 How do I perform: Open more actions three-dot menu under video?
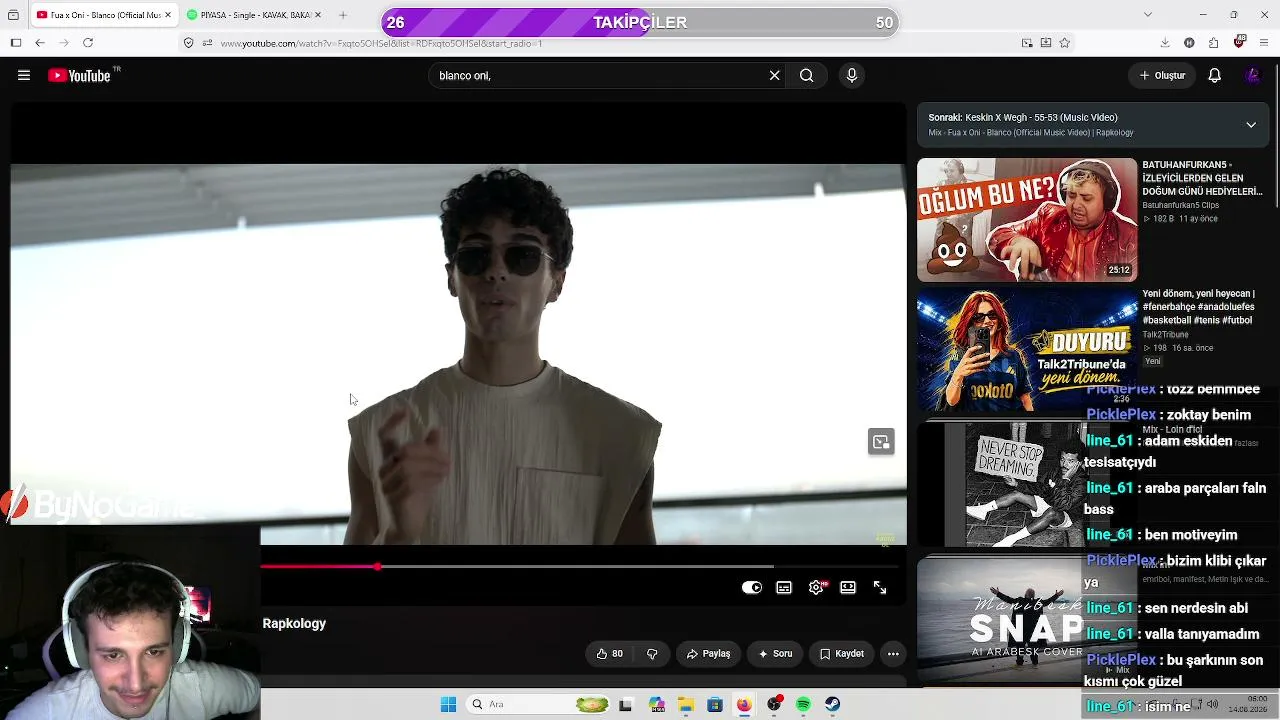(893, 654)
